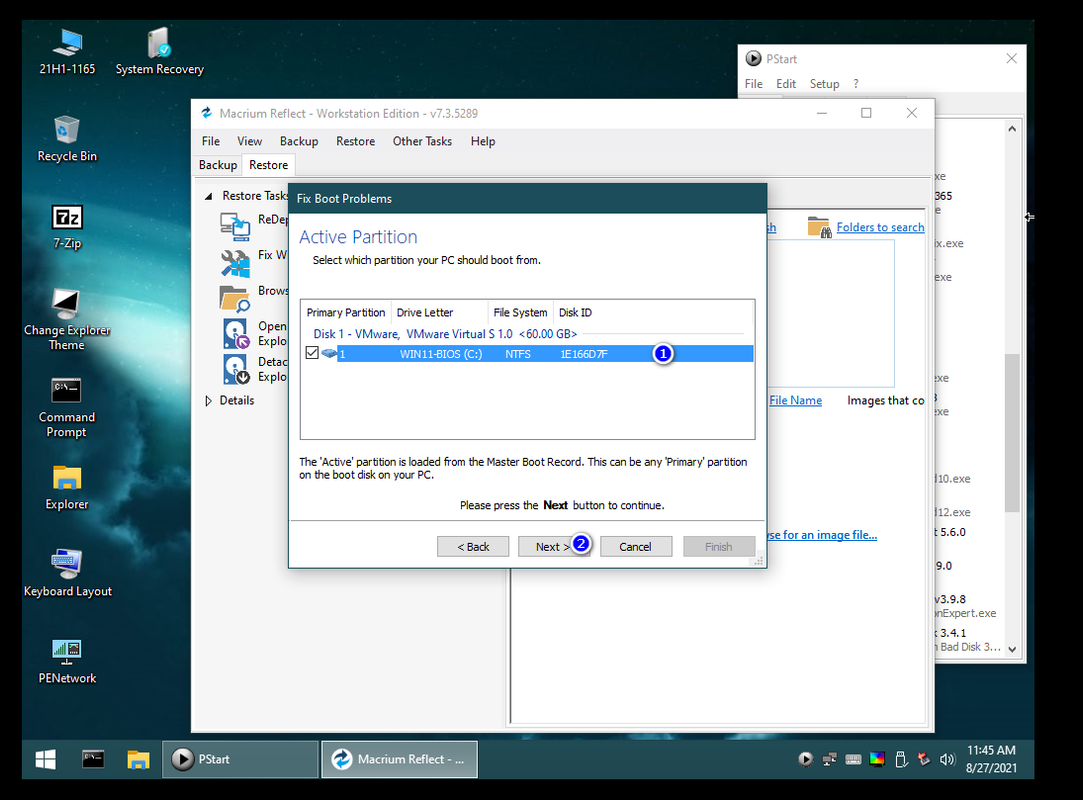This screenshot has height=800, width=1083.
Task: Collapse the Restore Tasks section
Action: [x=209, y=196]
